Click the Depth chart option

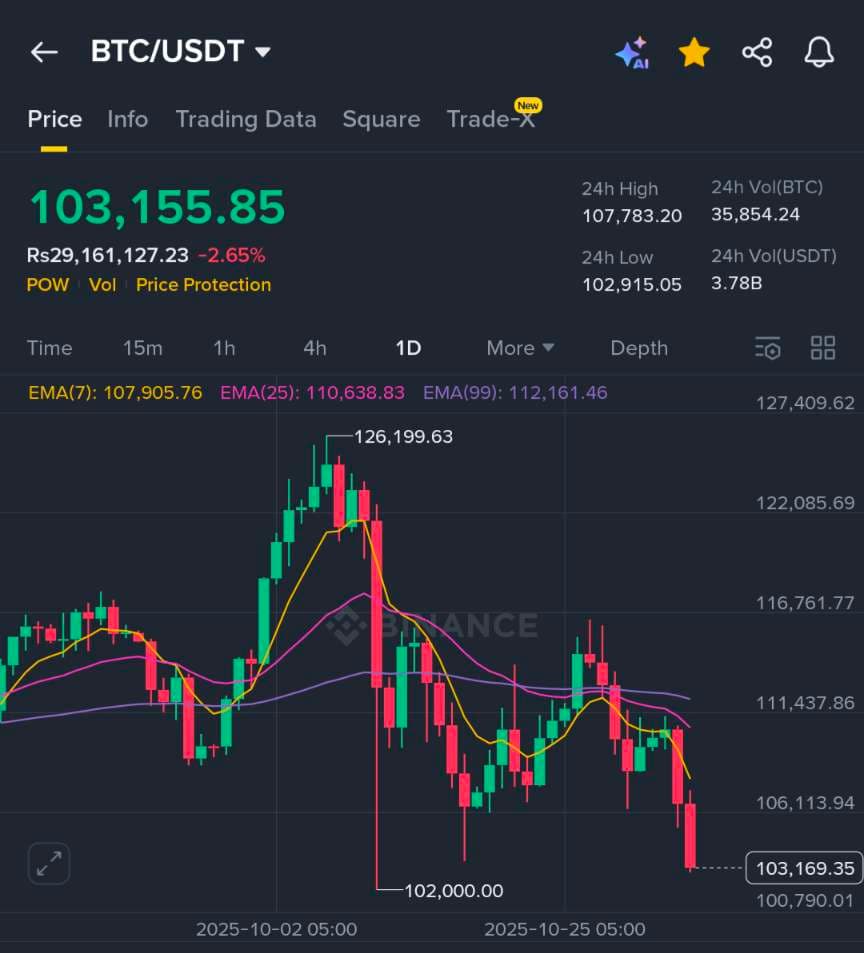[639, 348]
